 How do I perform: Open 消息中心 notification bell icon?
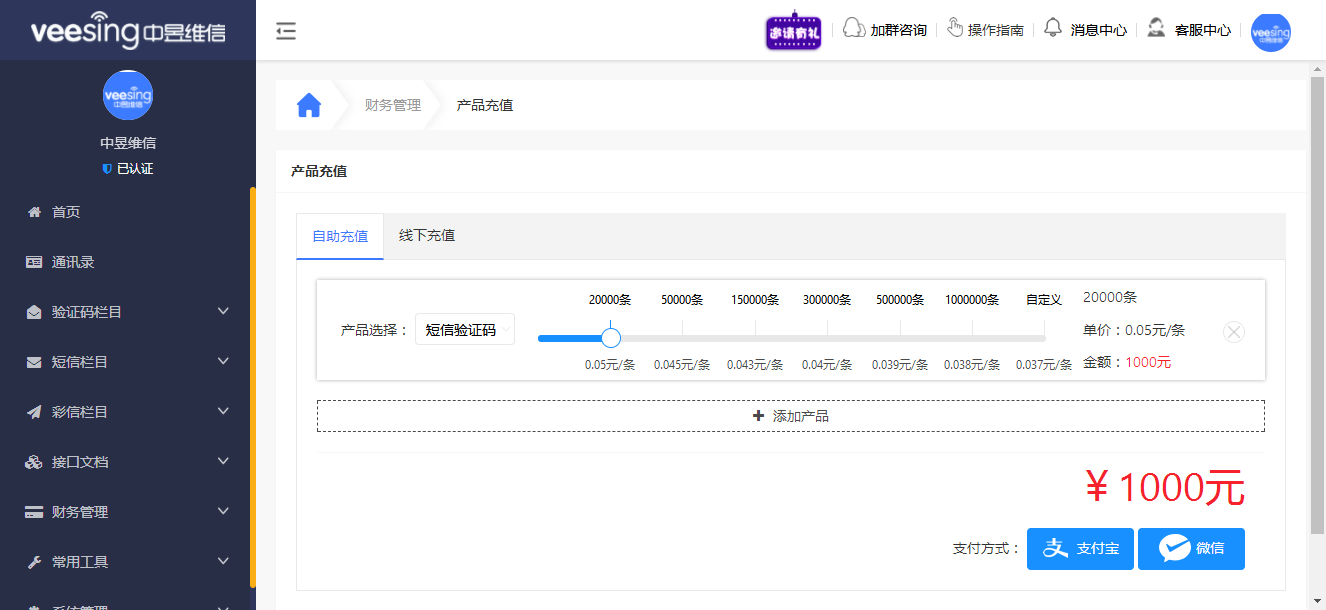(1053, 29)
